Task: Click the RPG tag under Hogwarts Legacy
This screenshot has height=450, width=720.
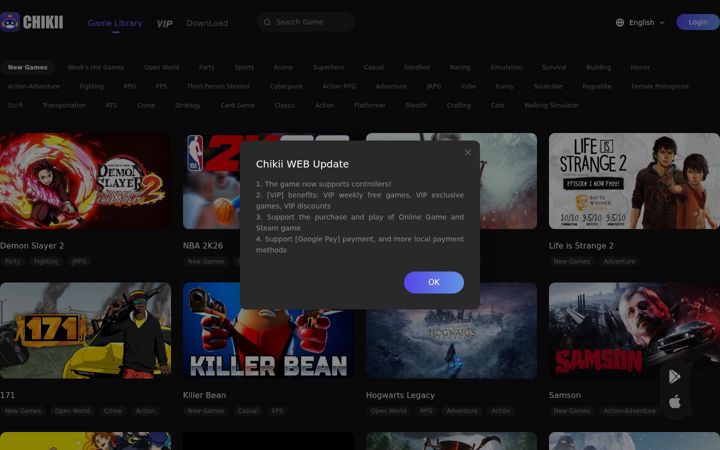Action: coord(426,411)
